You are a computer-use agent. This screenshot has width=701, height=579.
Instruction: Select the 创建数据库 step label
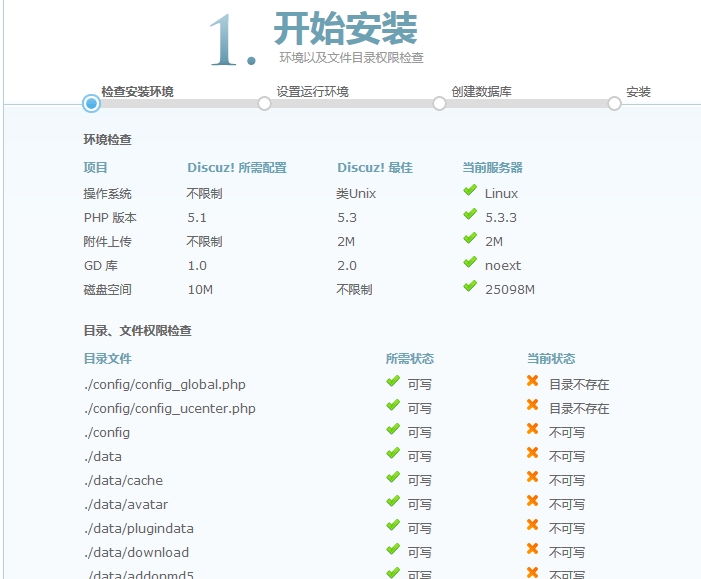481,92
